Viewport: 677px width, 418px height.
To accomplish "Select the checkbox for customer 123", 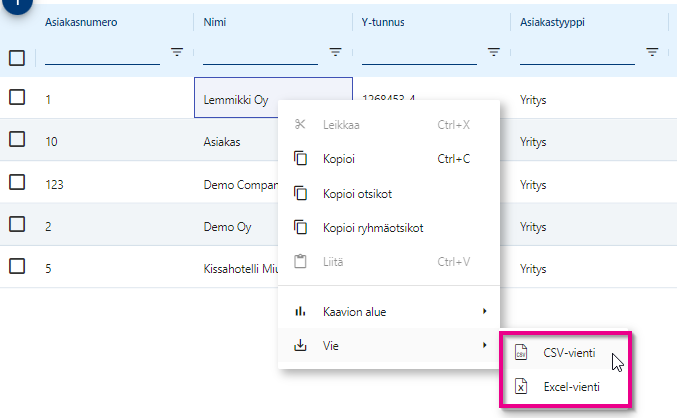I will click(17, 182).
